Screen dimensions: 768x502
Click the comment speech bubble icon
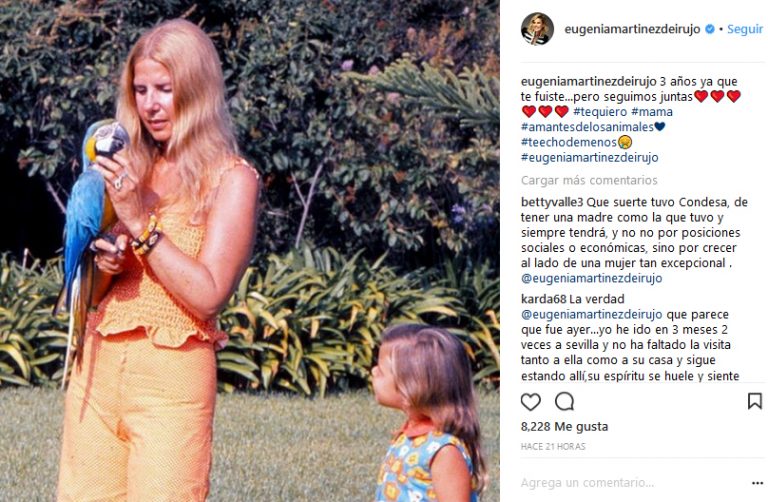(x=564, y=402)
